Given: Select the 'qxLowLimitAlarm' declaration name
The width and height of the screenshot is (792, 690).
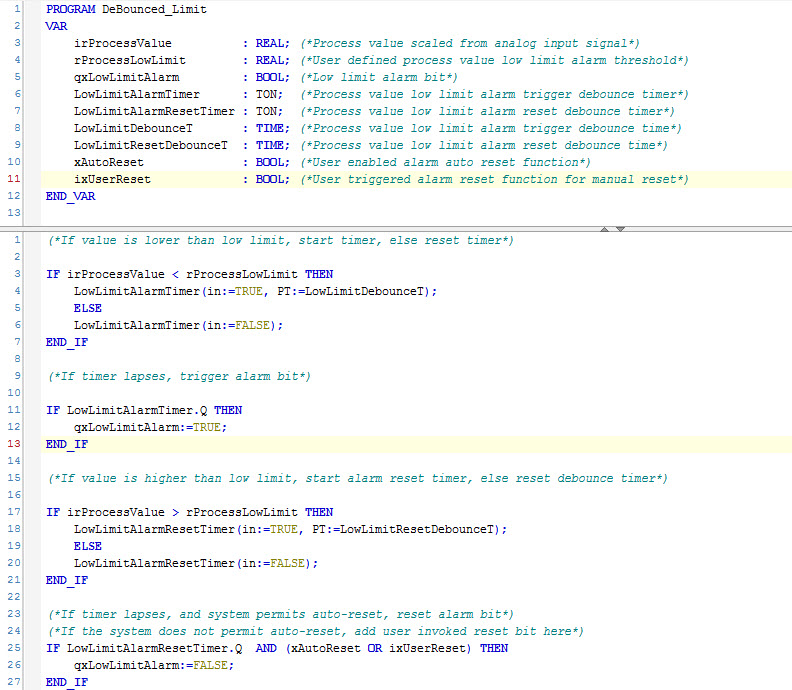Looking at the screenshot, I should (x=126, y=77).
